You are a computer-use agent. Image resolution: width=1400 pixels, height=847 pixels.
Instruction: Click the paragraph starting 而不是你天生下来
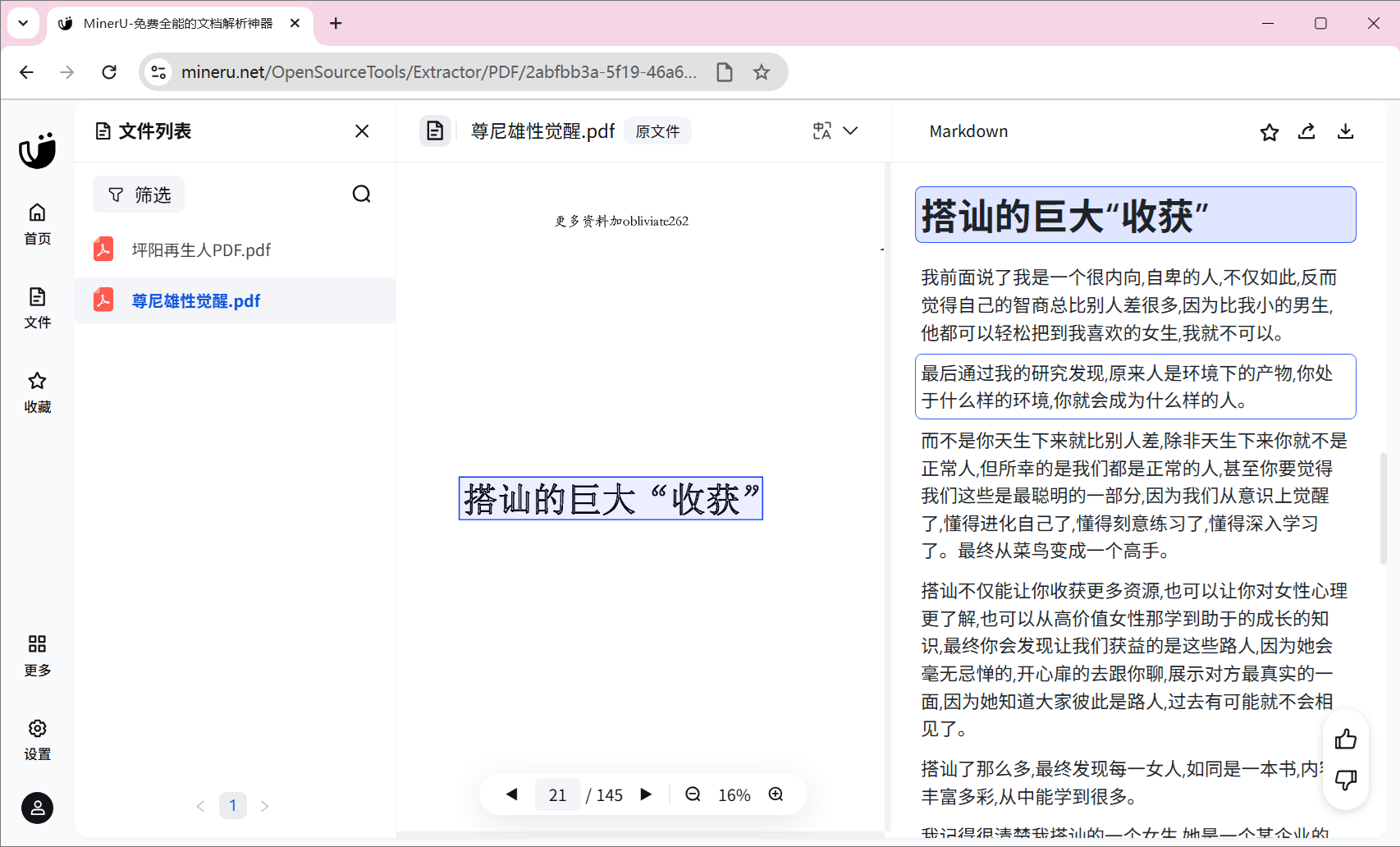pyautogui.click(x=1136, y=496)
